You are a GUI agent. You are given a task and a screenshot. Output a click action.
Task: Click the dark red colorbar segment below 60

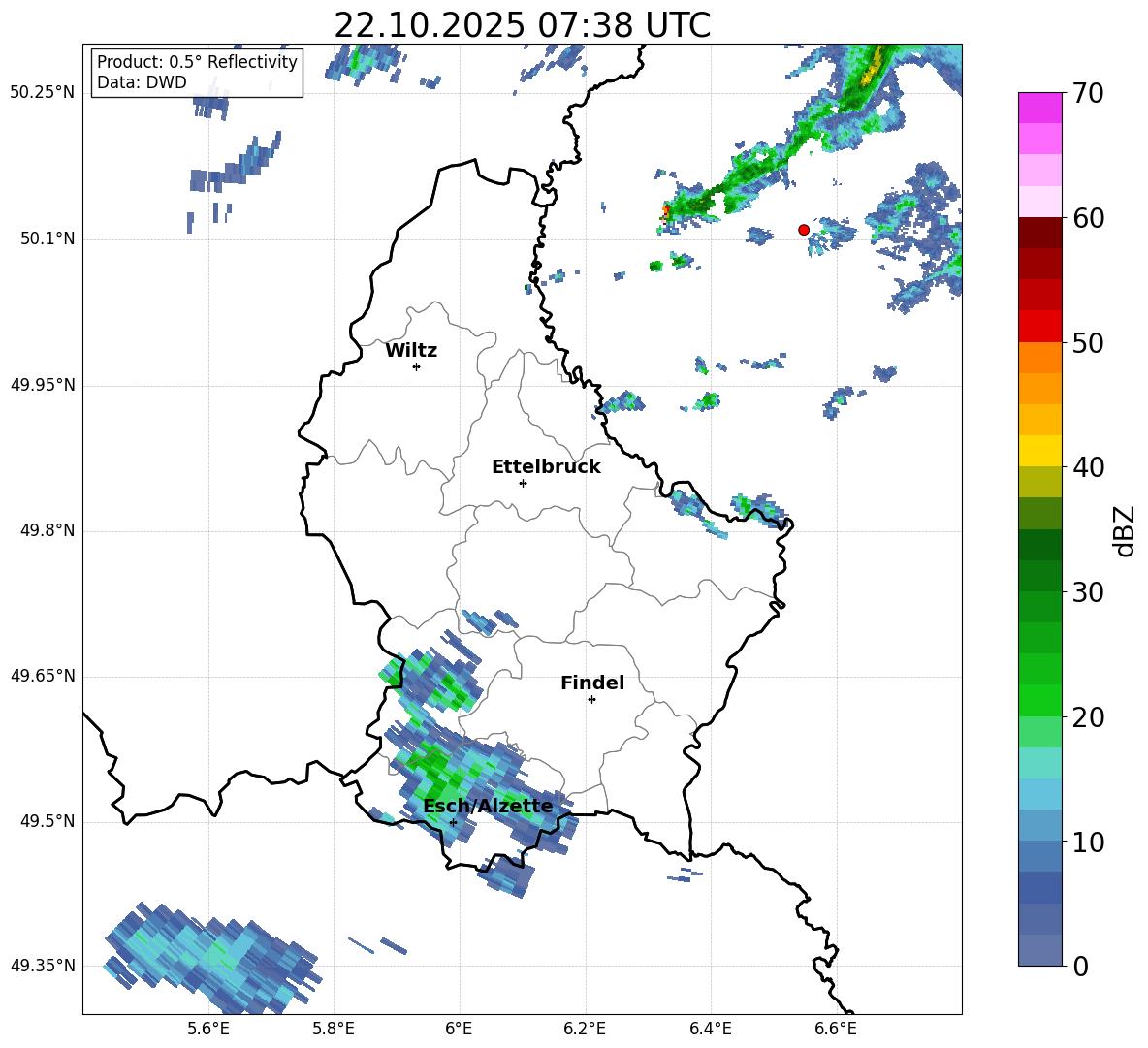point(1039,233)
